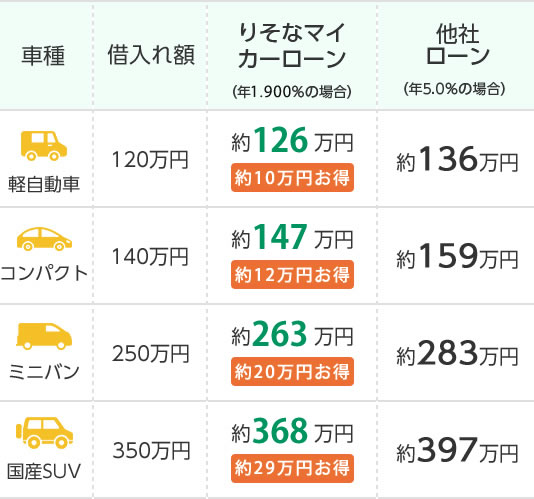Click the 他社ローン column header

pyautogui.click(x=457, y=44)
